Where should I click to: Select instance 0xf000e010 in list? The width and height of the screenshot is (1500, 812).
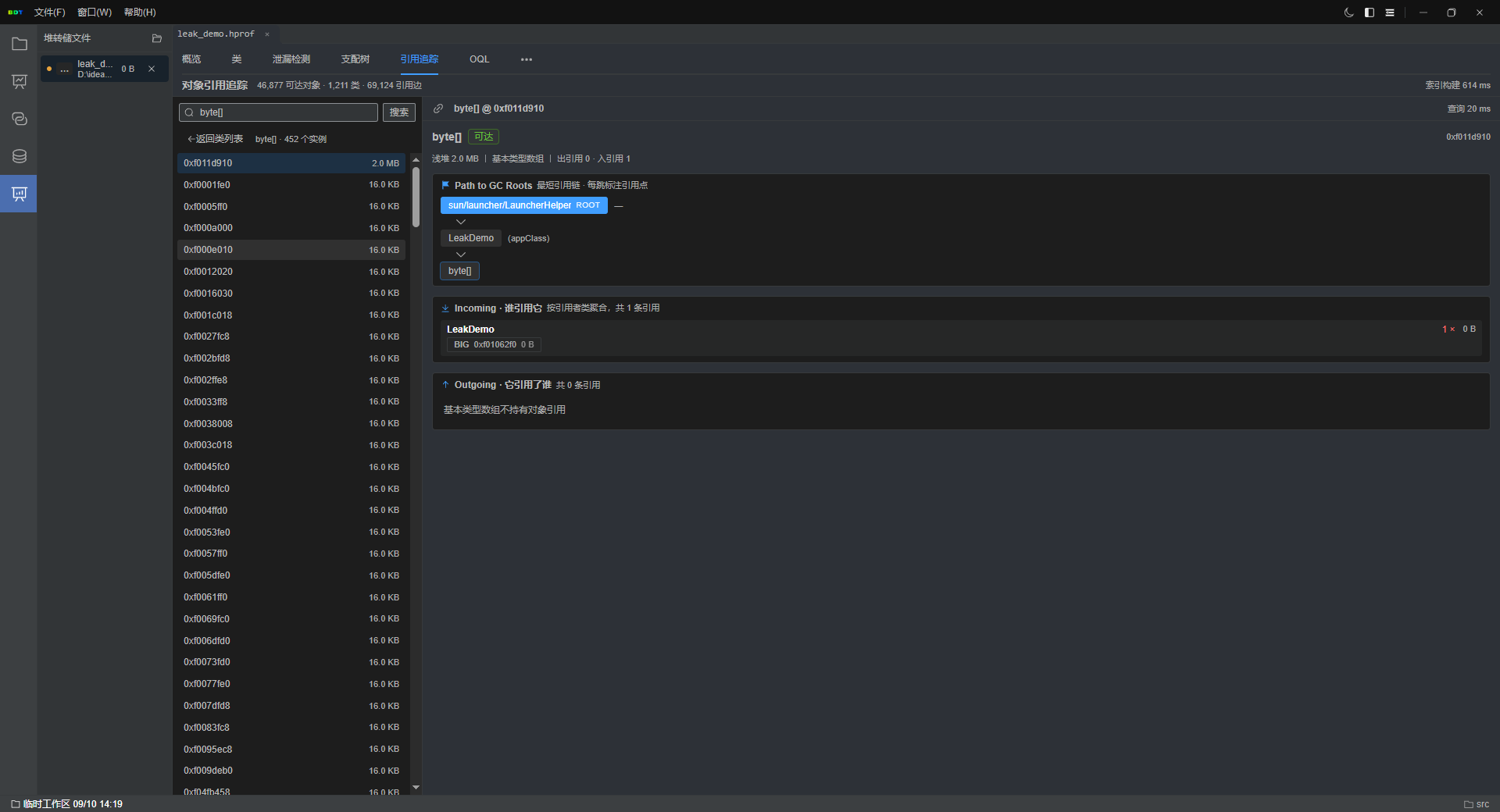(x=291, y=250)
